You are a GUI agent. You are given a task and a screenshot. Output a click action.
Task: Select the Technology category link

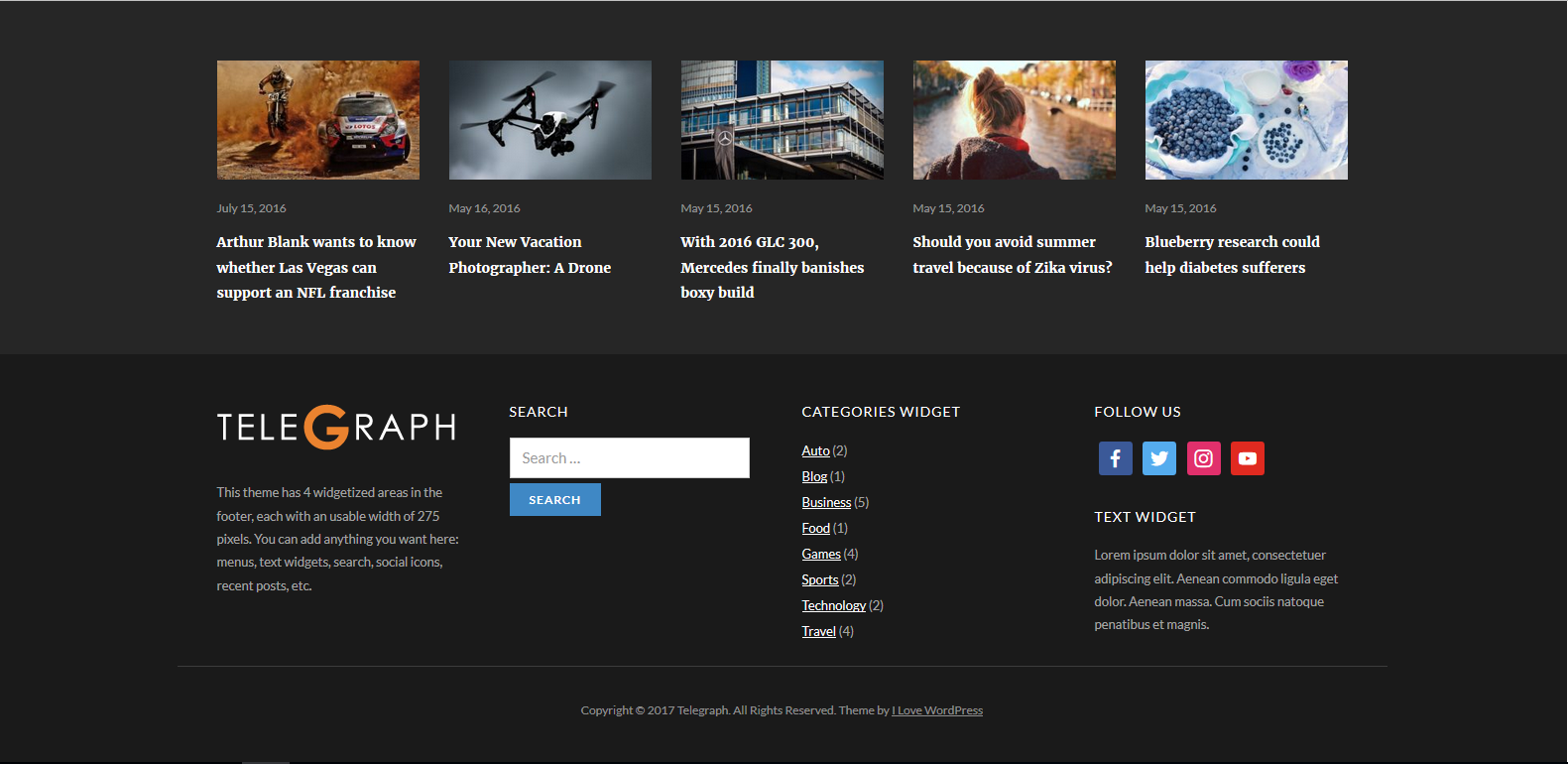coord(833,606)
